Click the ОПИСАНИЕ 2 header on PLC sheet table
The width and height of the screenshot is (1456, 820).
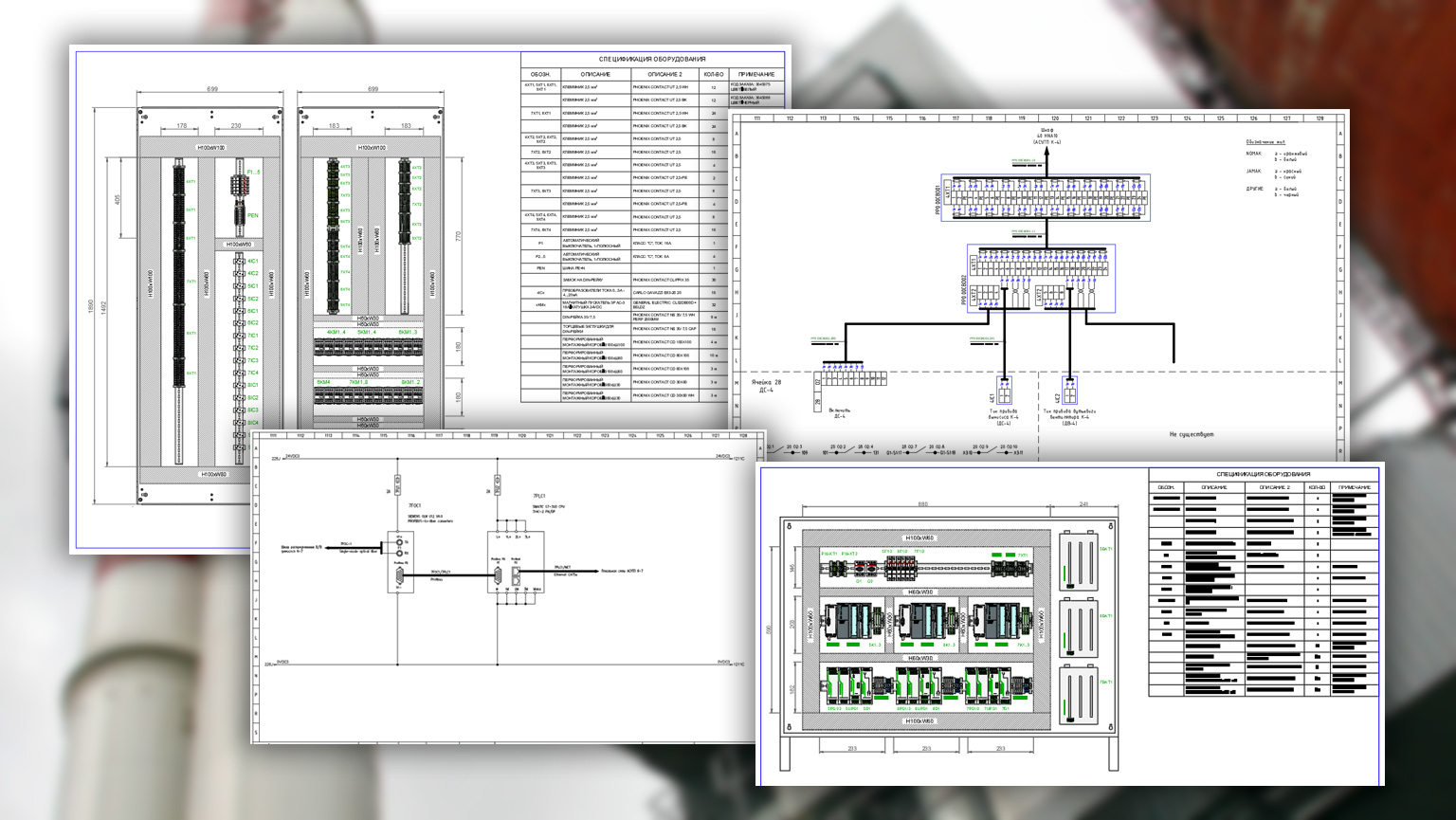1274,487
